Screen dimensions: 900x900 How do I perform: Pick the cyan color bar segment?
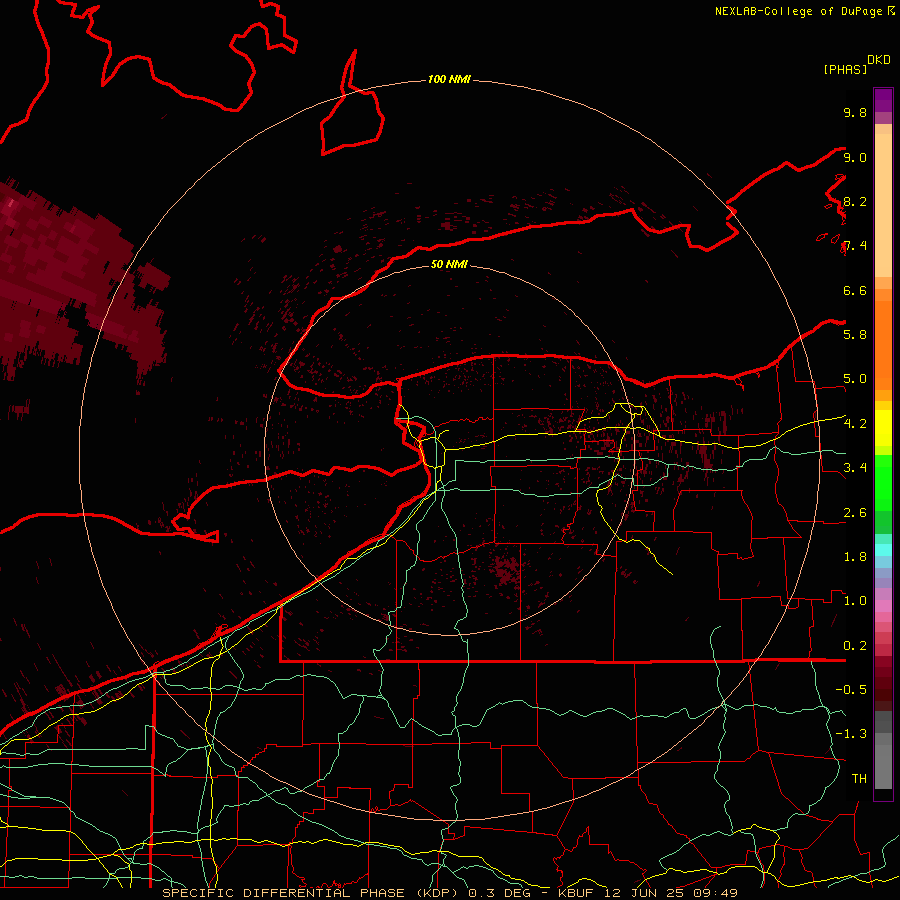[x=883, y=549]
